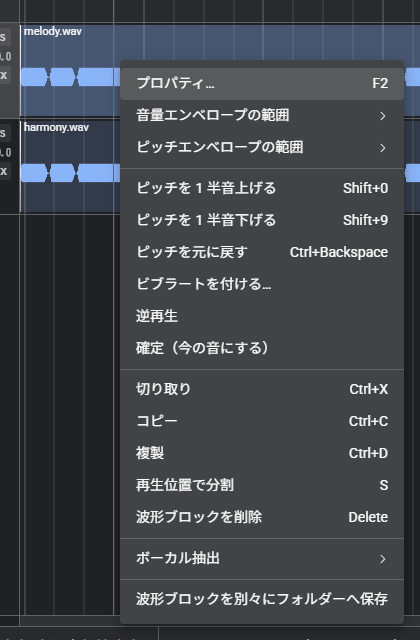420x640 pixels.
Task: Click 確定（今の音にする）
Action: click(x=262, y=348)
